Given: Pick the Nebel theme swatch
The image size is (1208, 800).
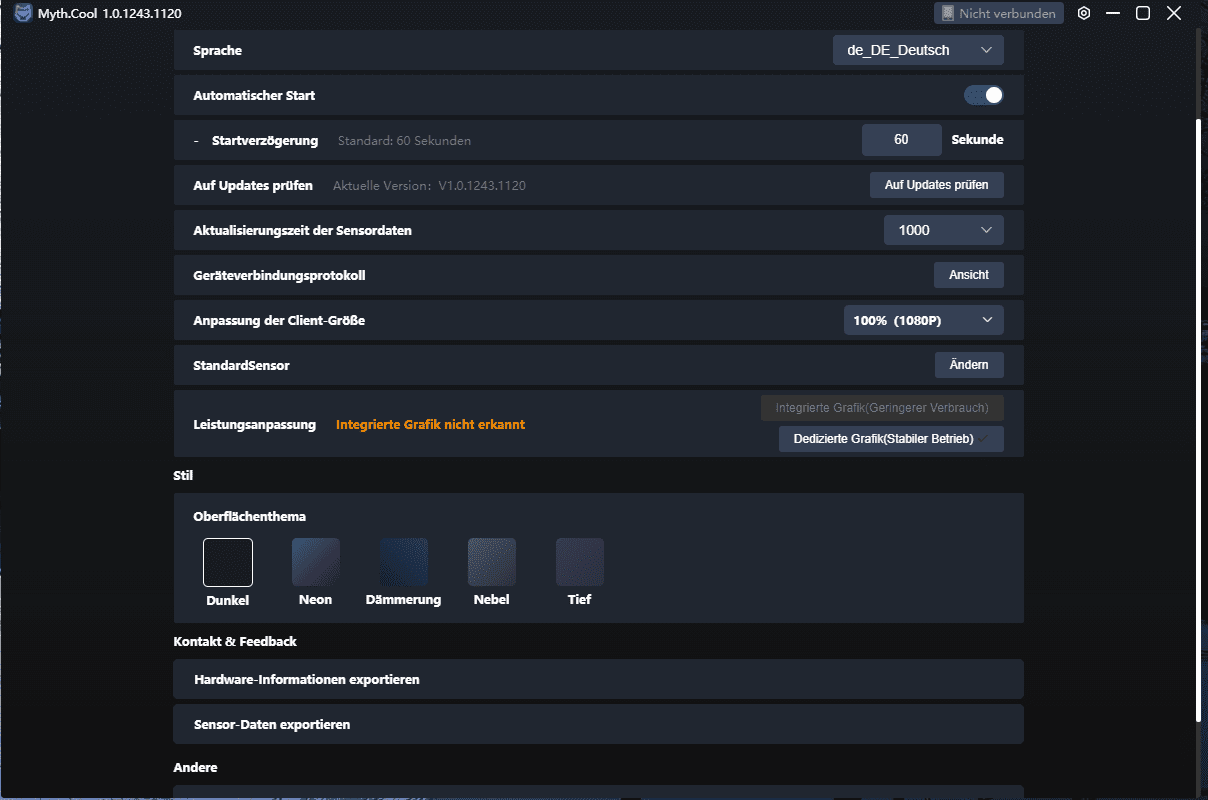Looking at the screenshot, I should coord(491,562).
